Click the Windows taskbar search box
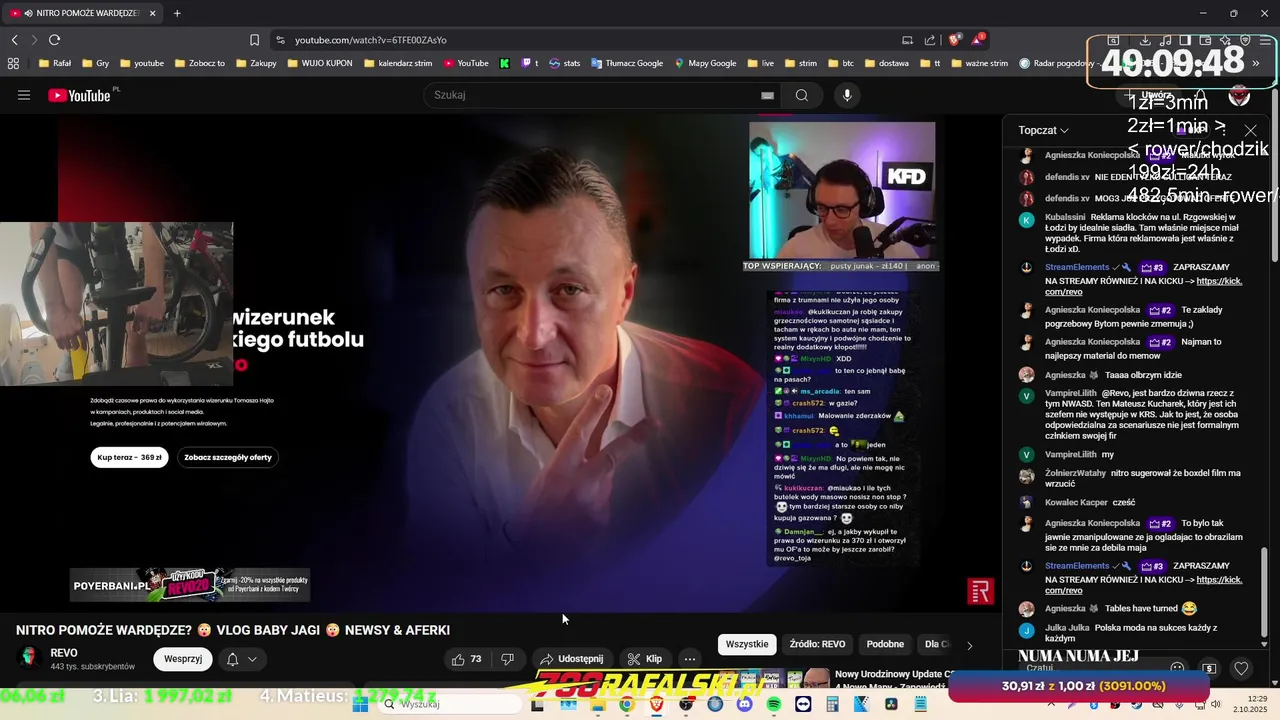Image resolution: width=1280 pixels, height=720 pixels. [449, 704]
